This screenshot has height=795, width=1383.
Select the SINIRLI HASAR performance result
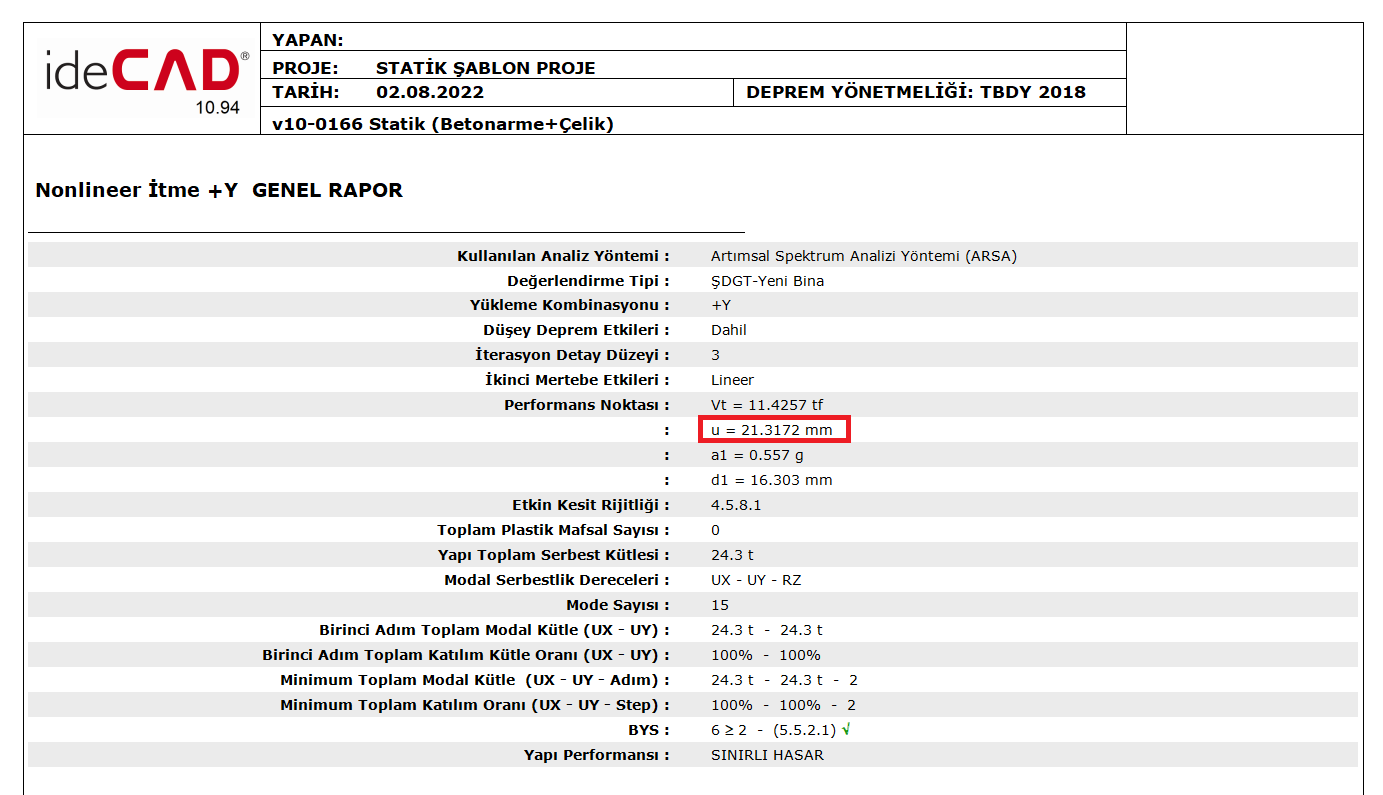767,755
